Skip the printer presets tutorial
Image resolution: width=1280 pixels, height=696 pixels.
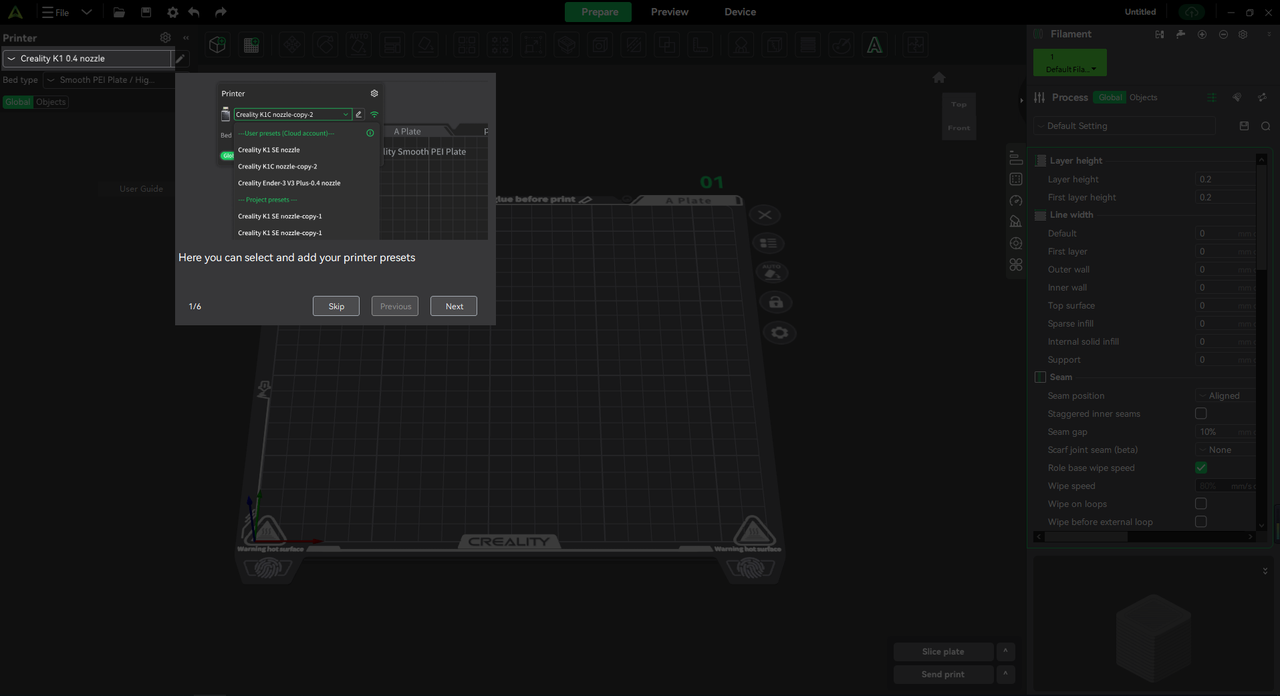(x=336, y=306)
